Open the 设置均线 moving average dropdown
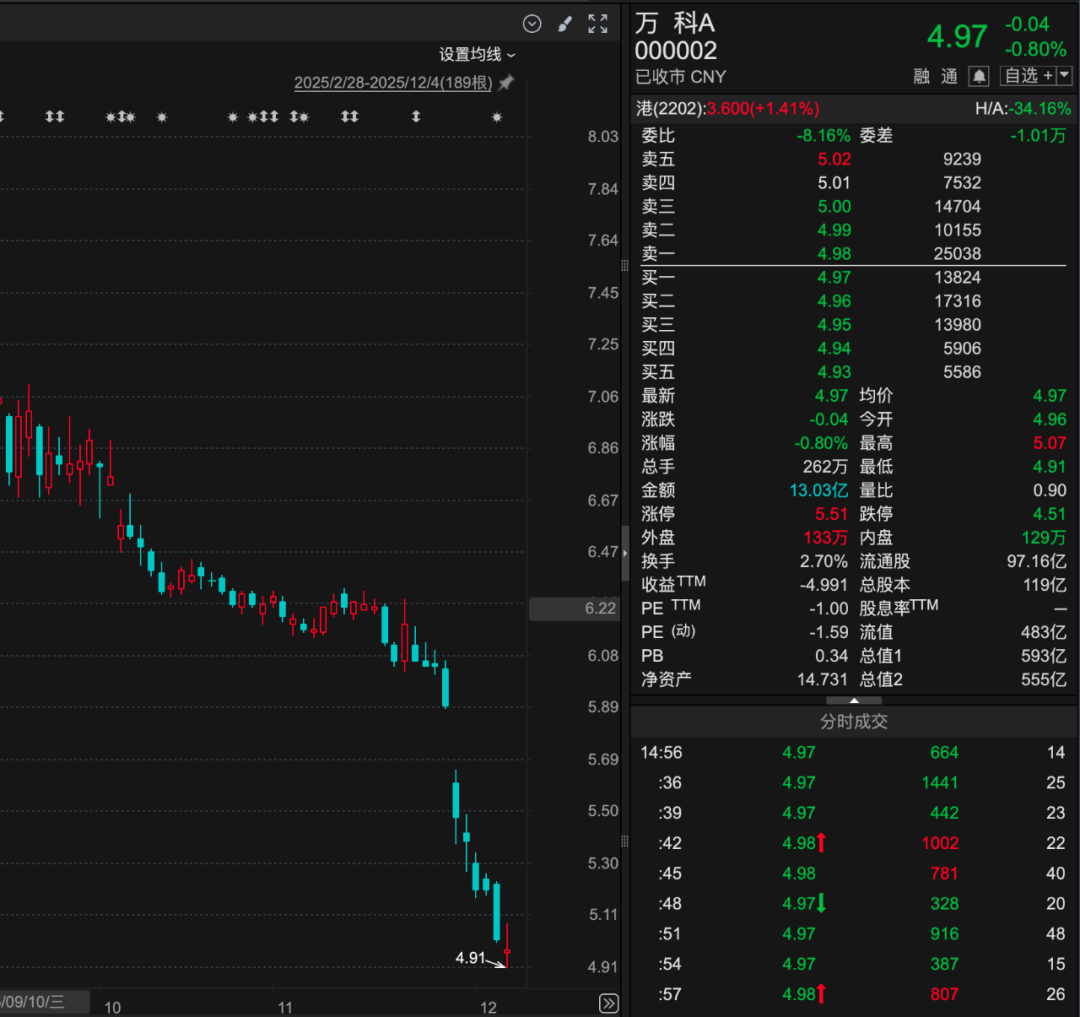Viewport: 1080px width, 1017px height. click(x=477, y=54)
